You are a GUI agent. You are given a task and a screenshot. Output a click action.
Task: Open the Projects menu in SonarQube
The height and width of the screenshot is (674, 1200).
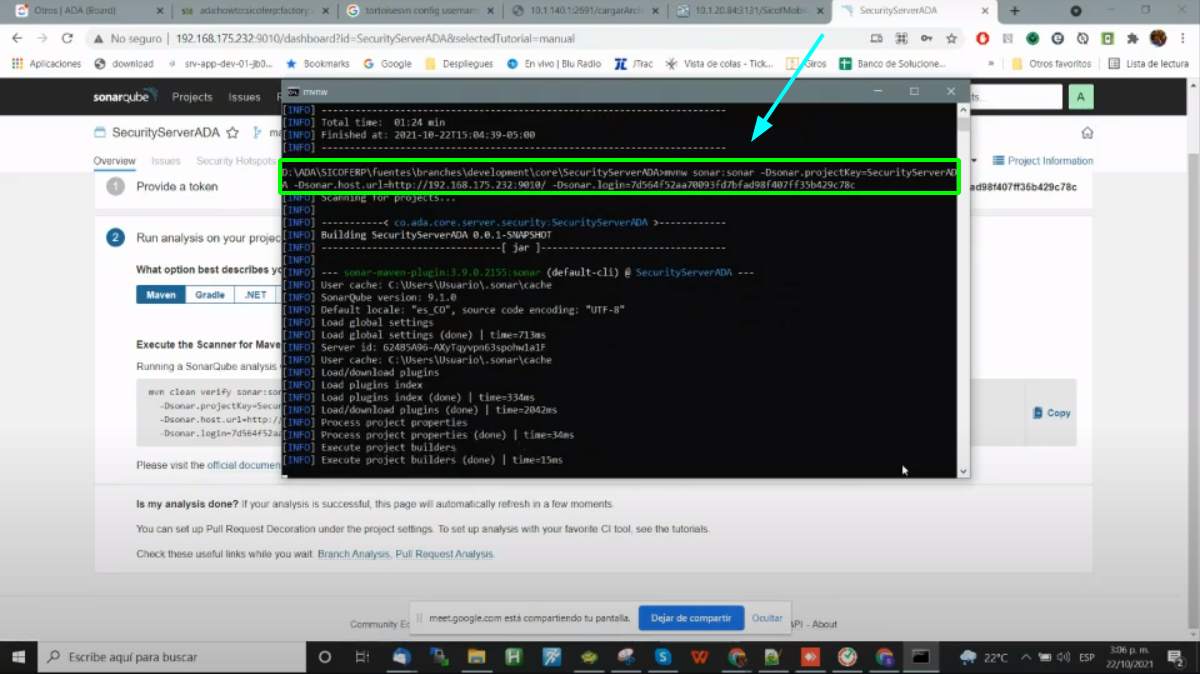tap(192, 97)
